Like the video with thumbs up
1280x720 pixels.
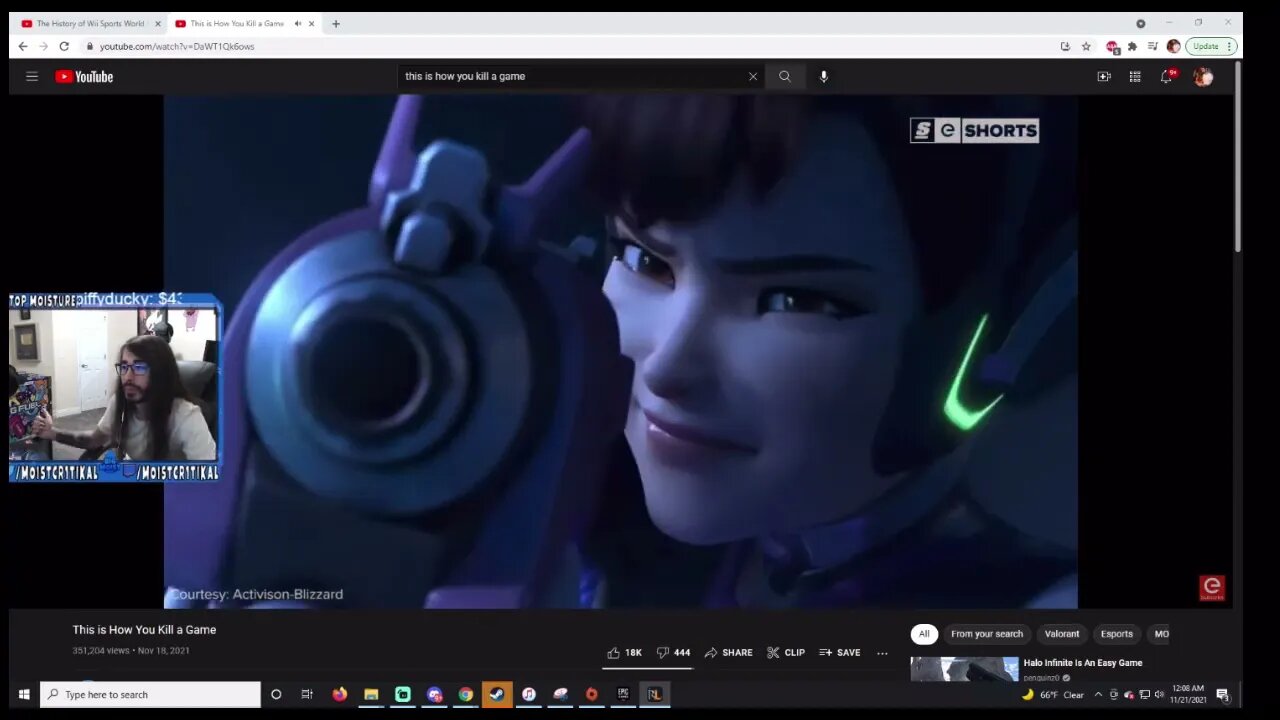coord(624,652)
